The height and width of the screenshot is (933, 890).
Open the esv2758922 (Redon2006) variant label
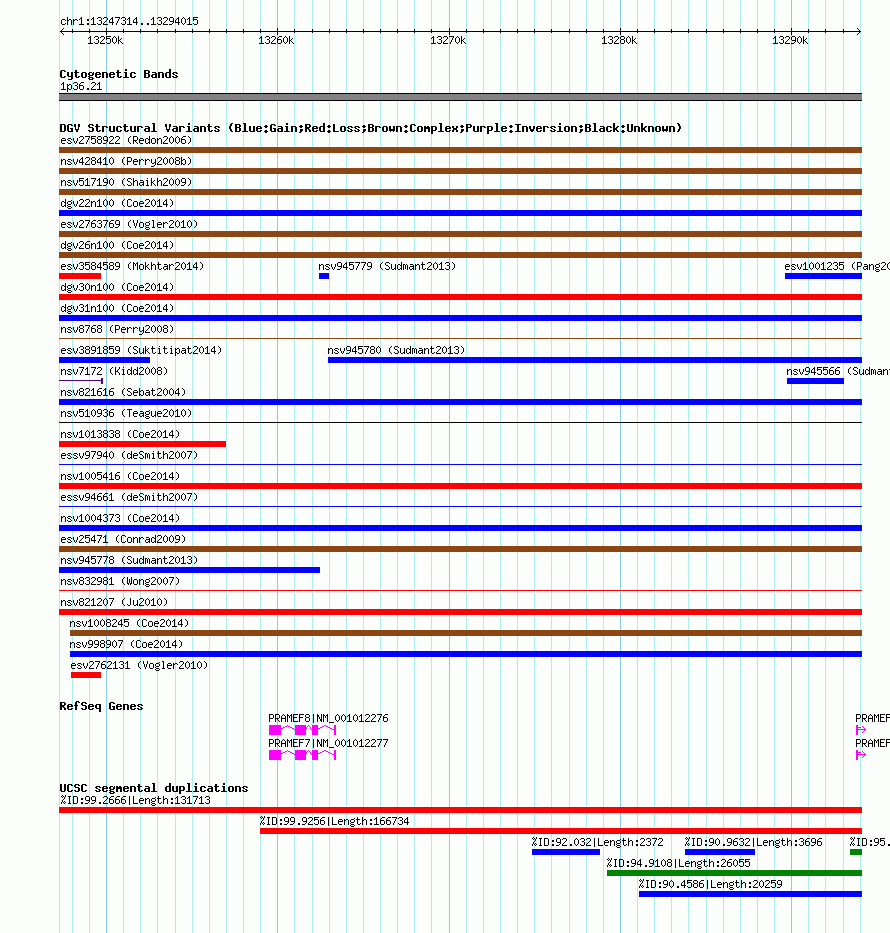tap(126, 140)
